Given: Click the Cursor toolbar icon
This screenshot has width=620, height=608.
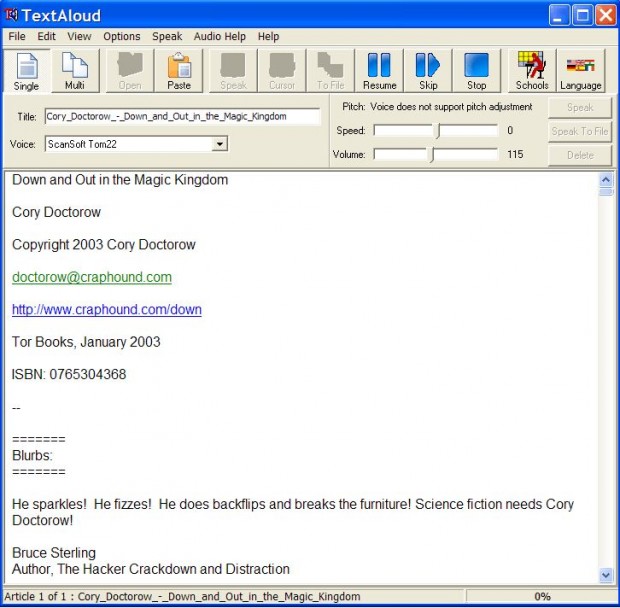Looking at the screenshot, I should (x=282, y=72).
